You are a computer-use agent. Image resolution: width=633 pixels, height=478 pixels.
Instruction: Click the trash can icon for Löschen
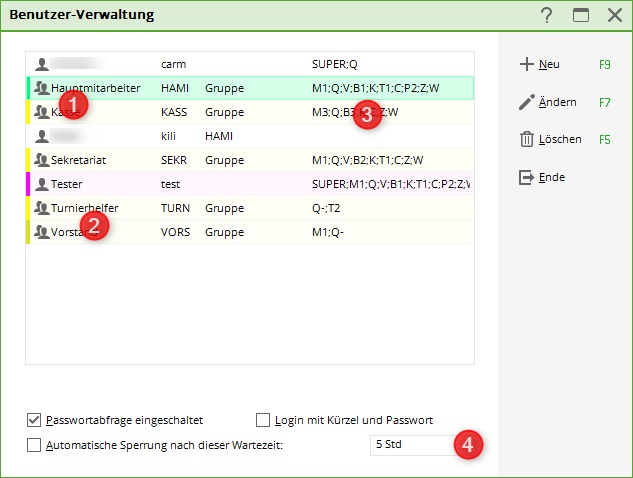click(x=526, y=140)
